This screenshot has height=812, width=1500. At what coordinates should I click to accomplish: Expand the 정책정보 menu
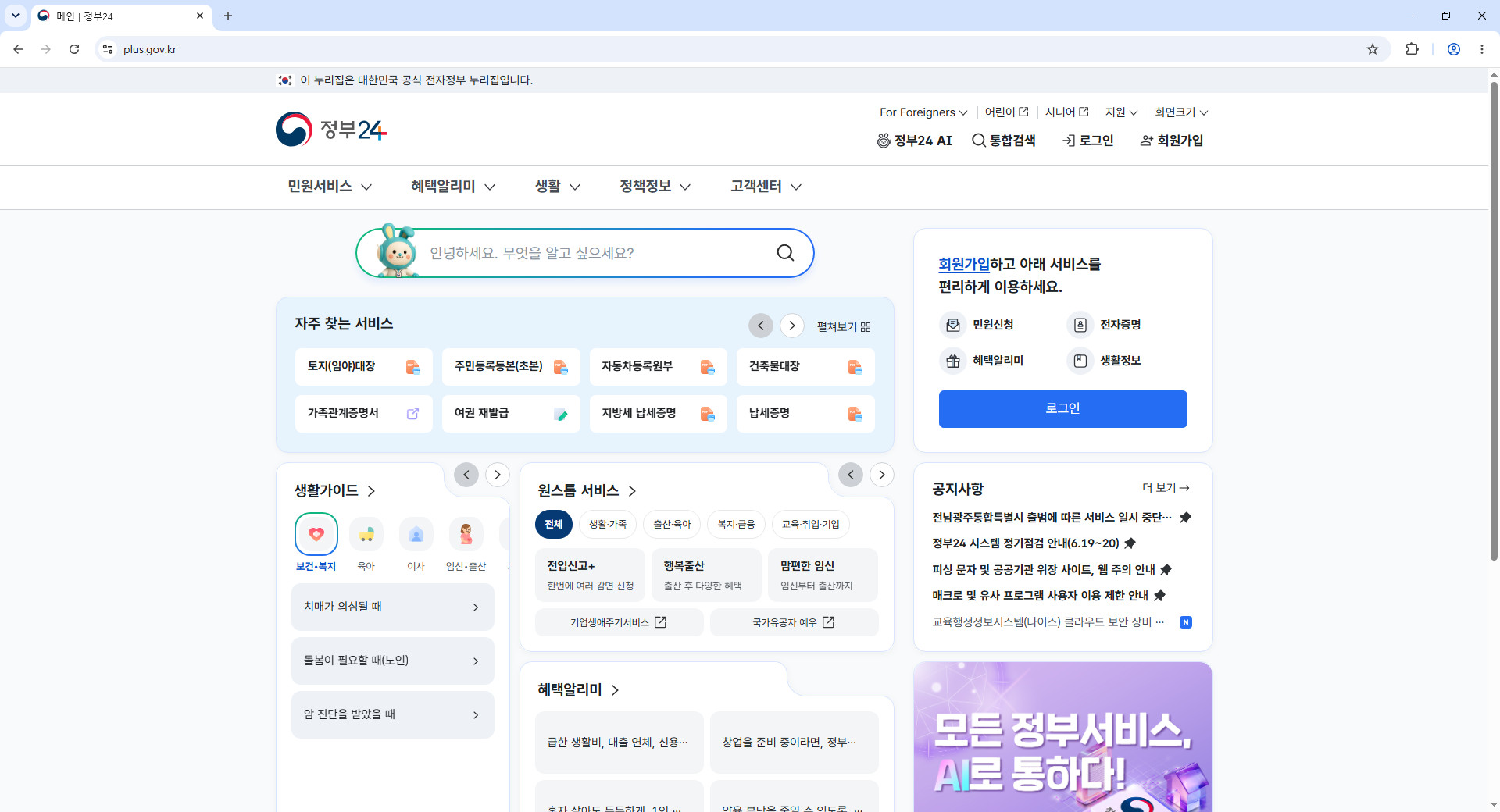coord(655,187)
